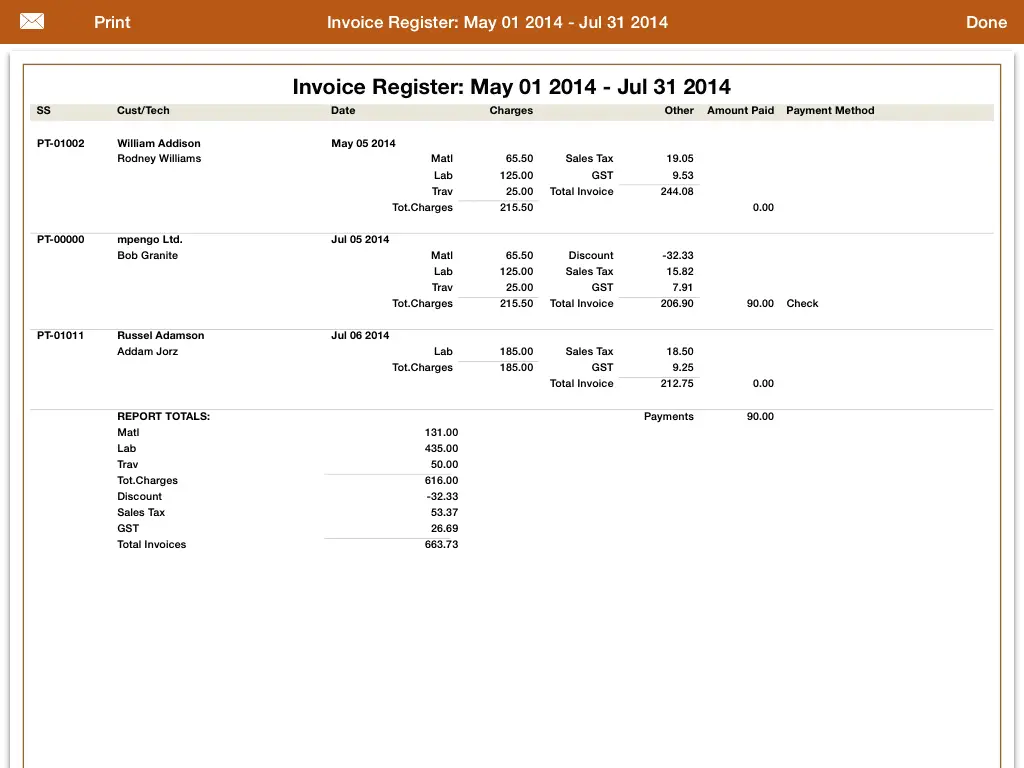Click the Date column header
The image size is (1024, 768).
343,110
